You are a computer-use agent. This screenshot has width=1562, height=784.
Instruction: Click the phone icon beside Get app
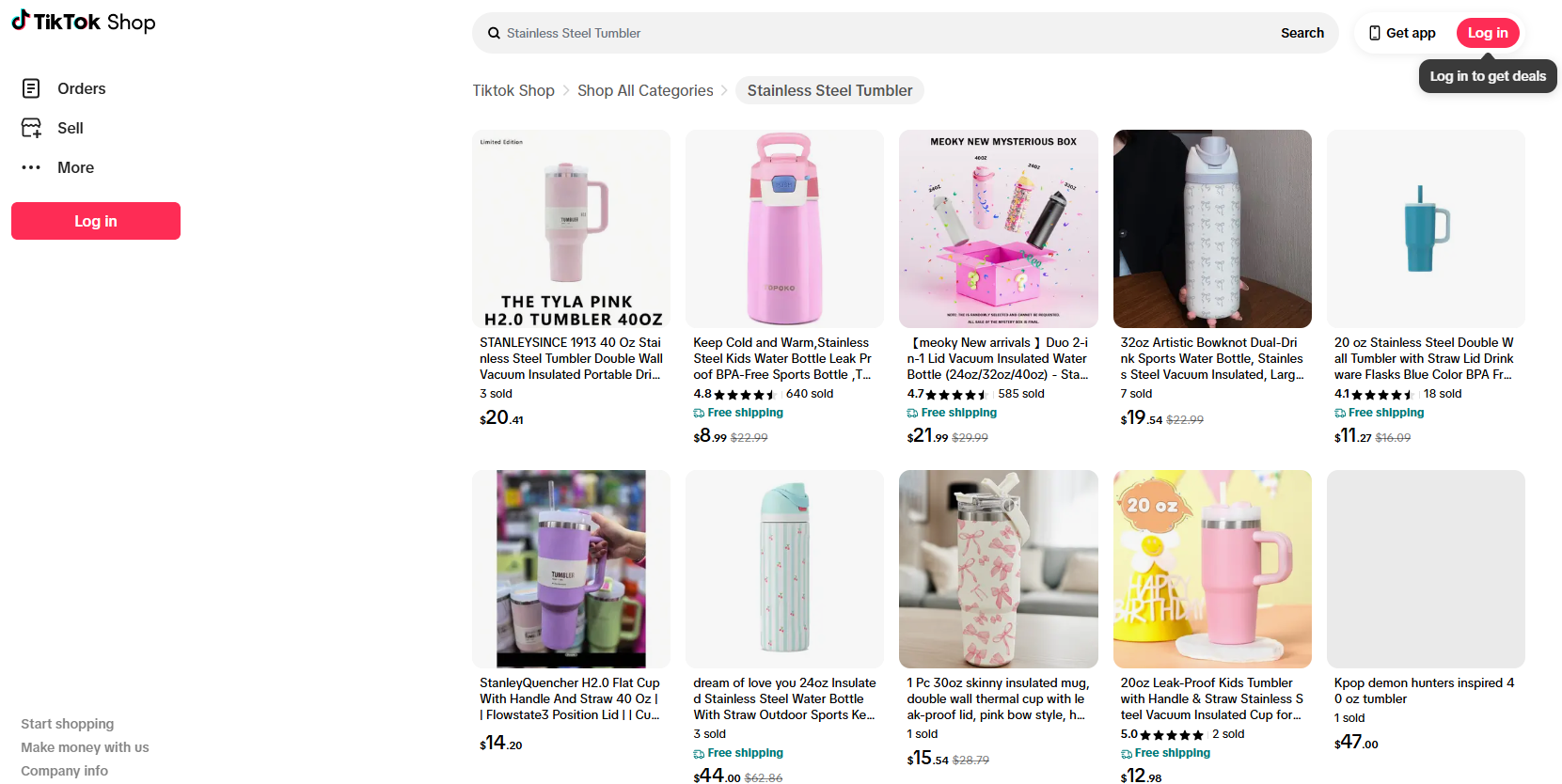tap(1375, 33)
